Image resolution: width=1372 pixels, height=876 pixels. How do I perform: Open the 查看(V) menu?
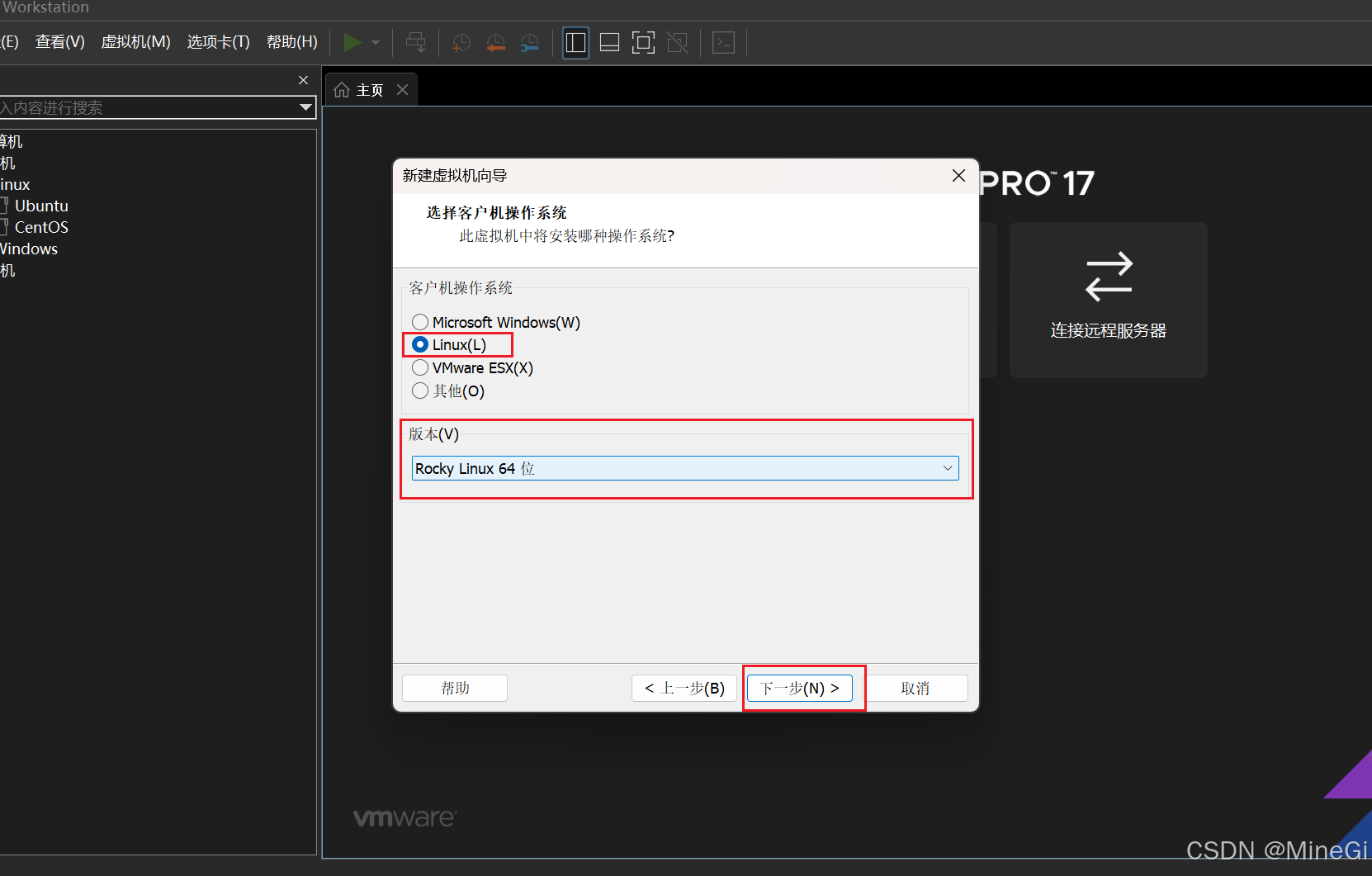pyautogui.click(x=60, y=42)
